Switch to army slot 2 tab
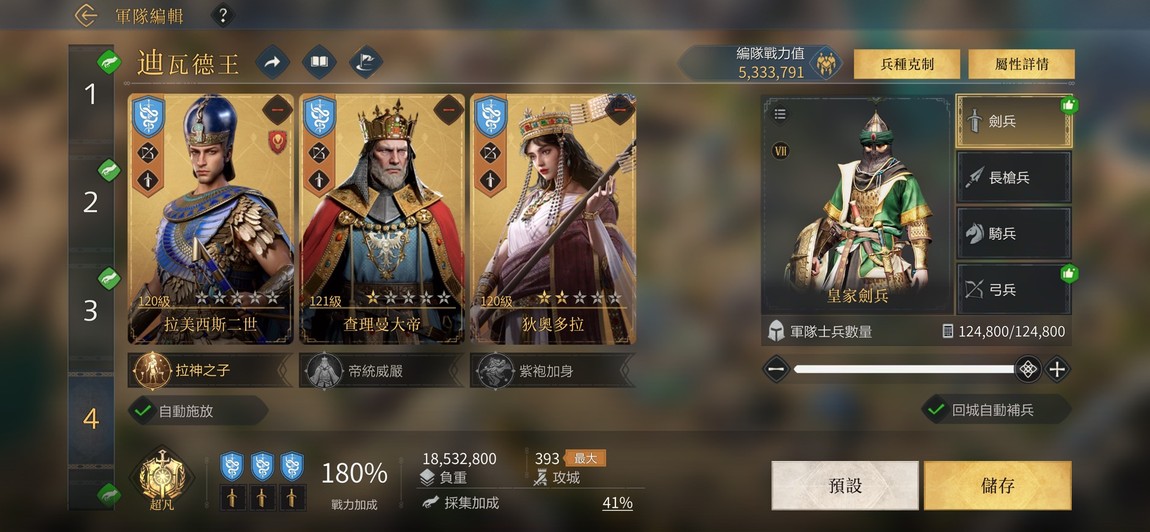Screen dimensions: 1150x532 [91, 202]
